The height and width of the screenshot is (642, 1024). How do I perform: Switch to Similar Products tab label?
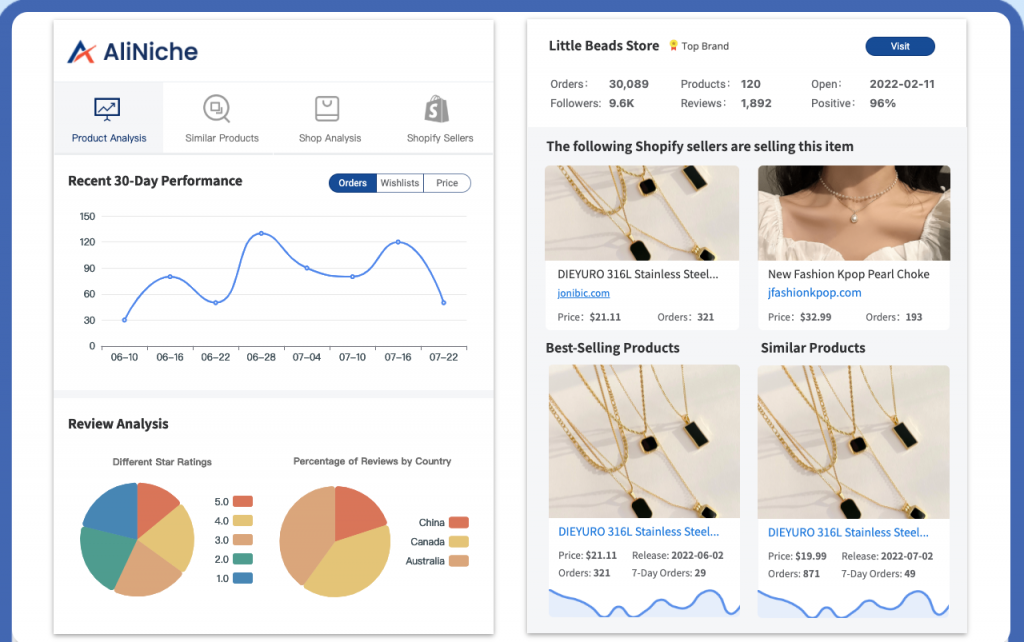click(222, 138)
